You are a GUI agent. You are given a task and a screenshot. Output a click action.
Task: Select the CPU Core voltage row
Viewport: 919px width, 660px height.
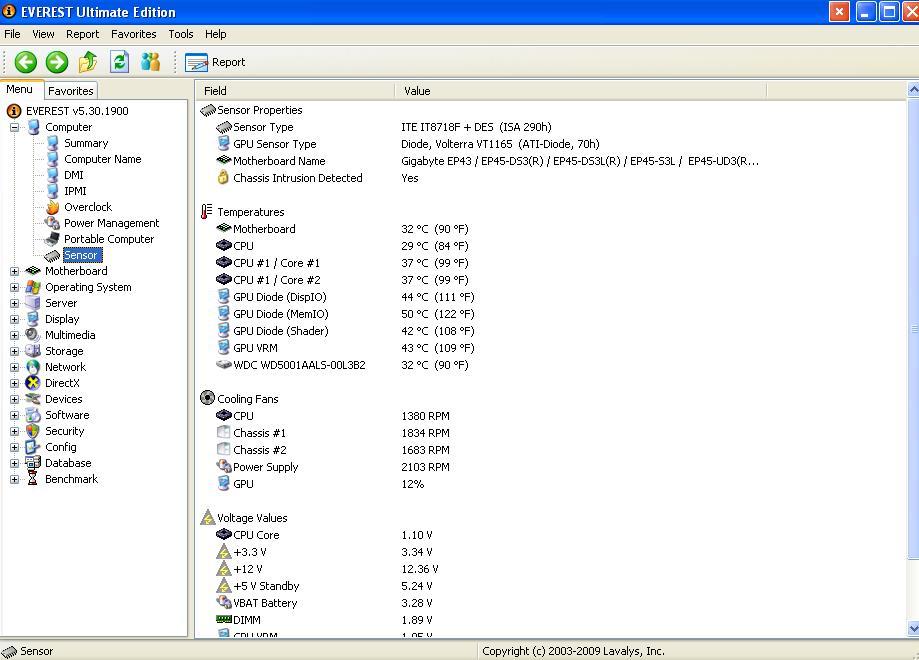[x=256, y=535]
